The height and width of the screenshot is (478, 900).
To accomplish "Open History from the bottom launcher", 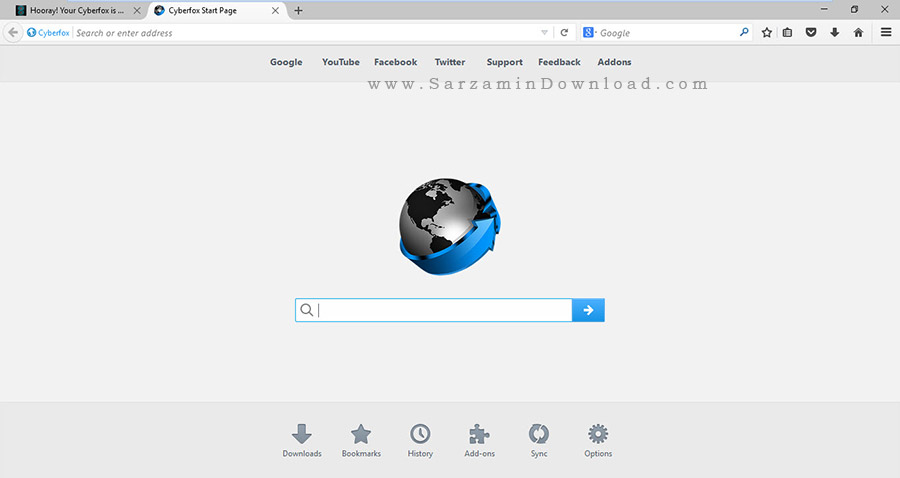I will coord(420,441).
